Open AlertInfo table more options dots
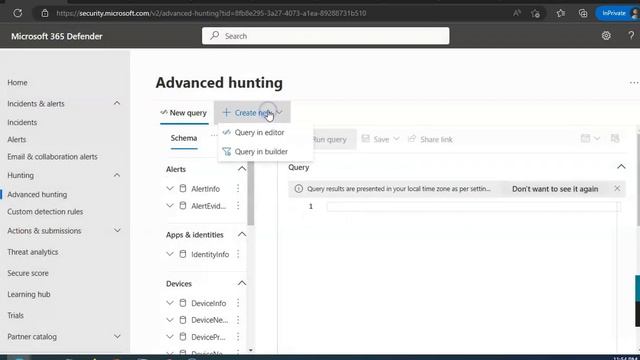Viewport: 640px width, 360px height. 238,189
